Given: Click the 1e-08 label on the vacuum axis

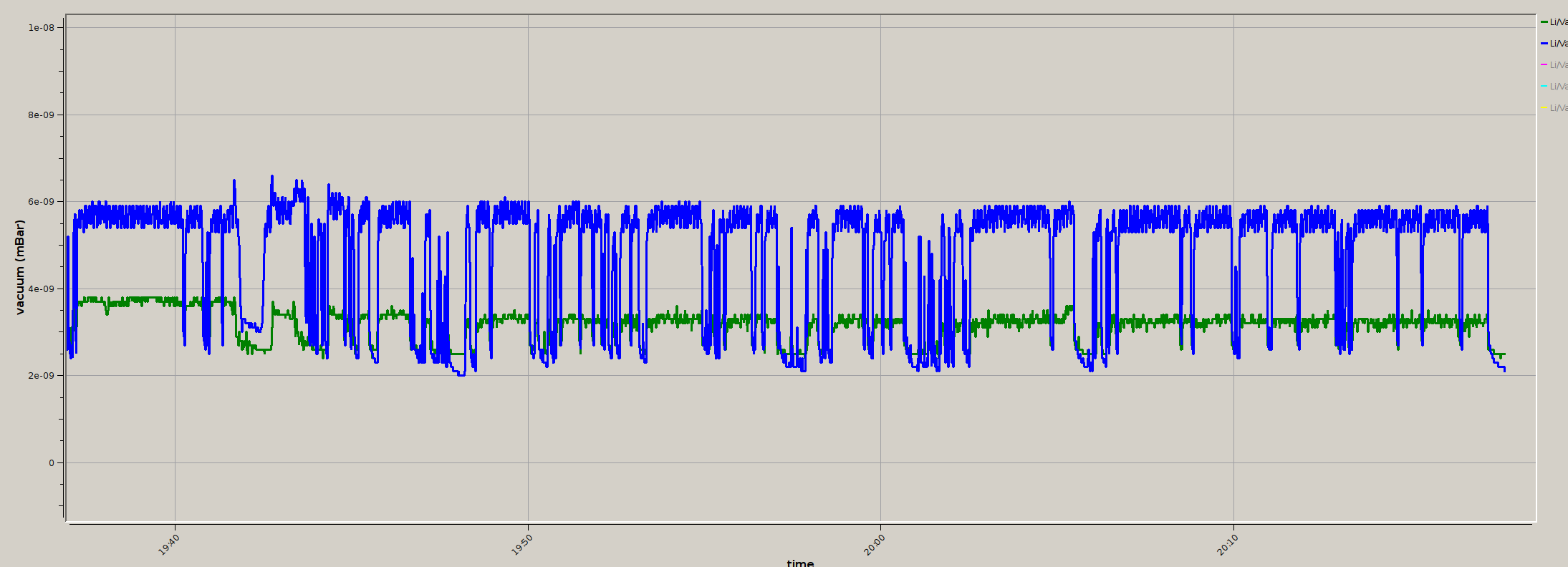Looking at the screenshot, I should [x=41, y=28].
